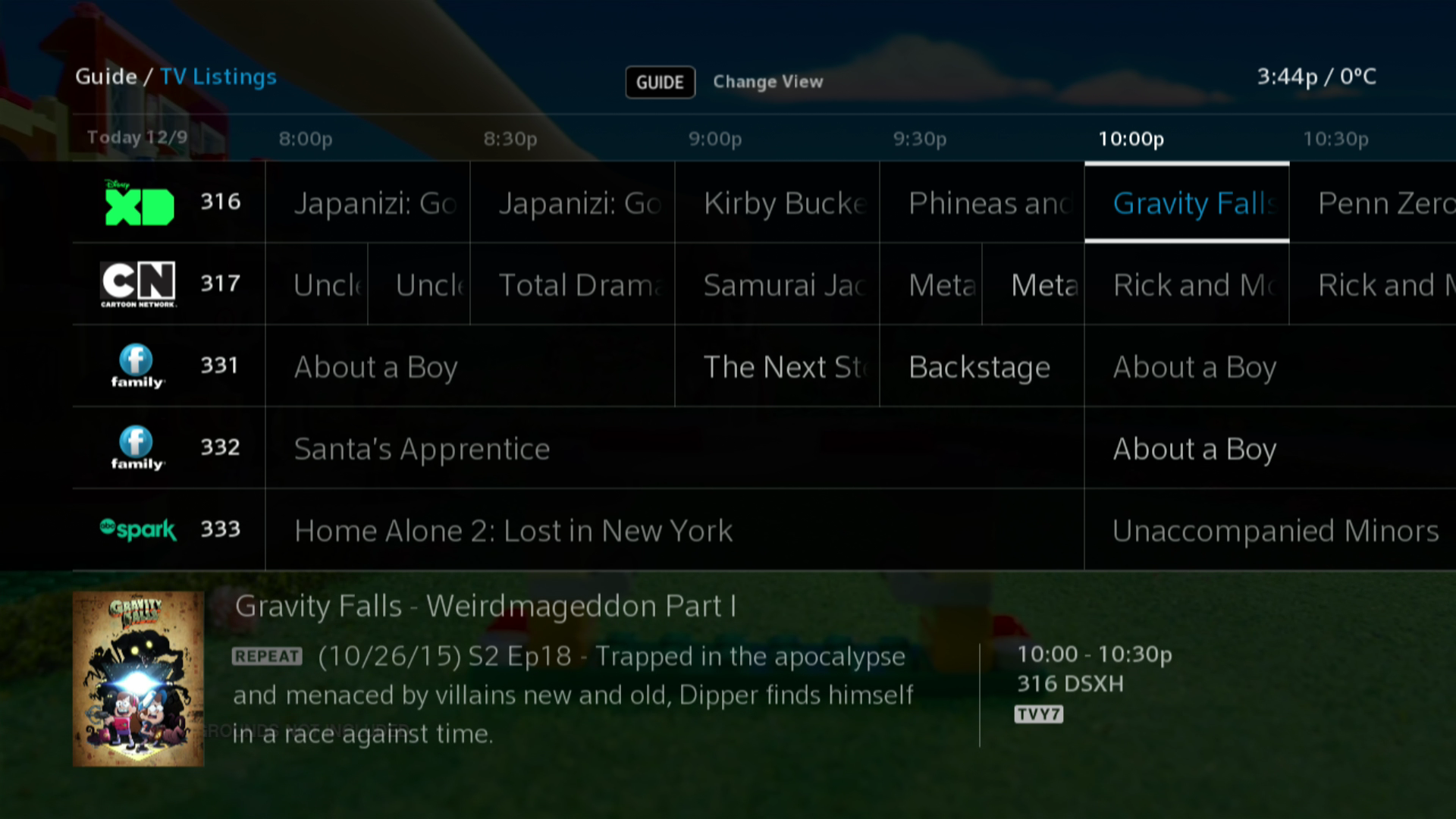Click the TVY7 rating icon
1456x819 pixels.
[1038, 713]
